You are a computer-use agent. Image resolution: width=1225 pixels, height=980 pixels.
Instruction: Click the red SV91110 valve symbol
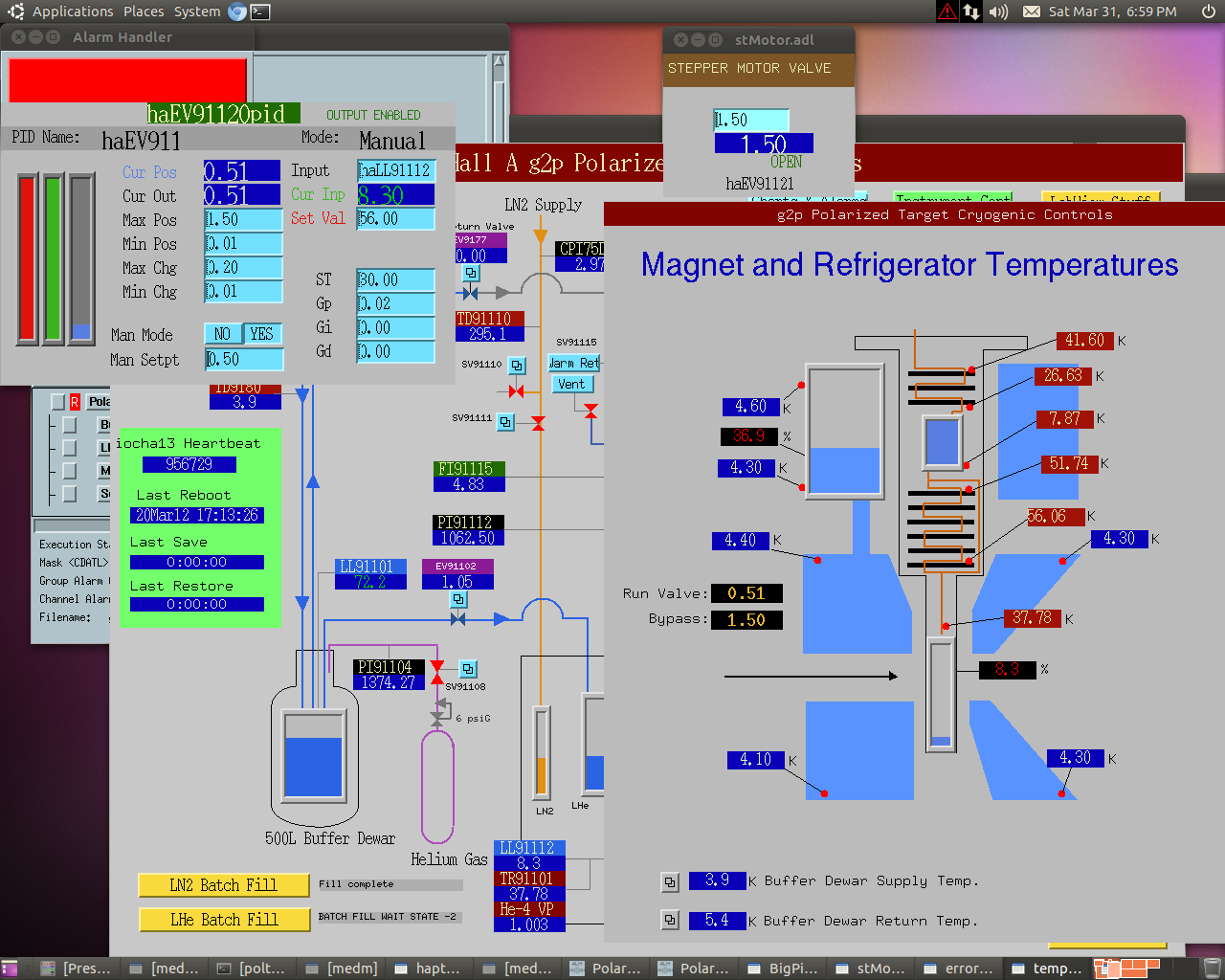pyautogui.click(x=517, y=390)
